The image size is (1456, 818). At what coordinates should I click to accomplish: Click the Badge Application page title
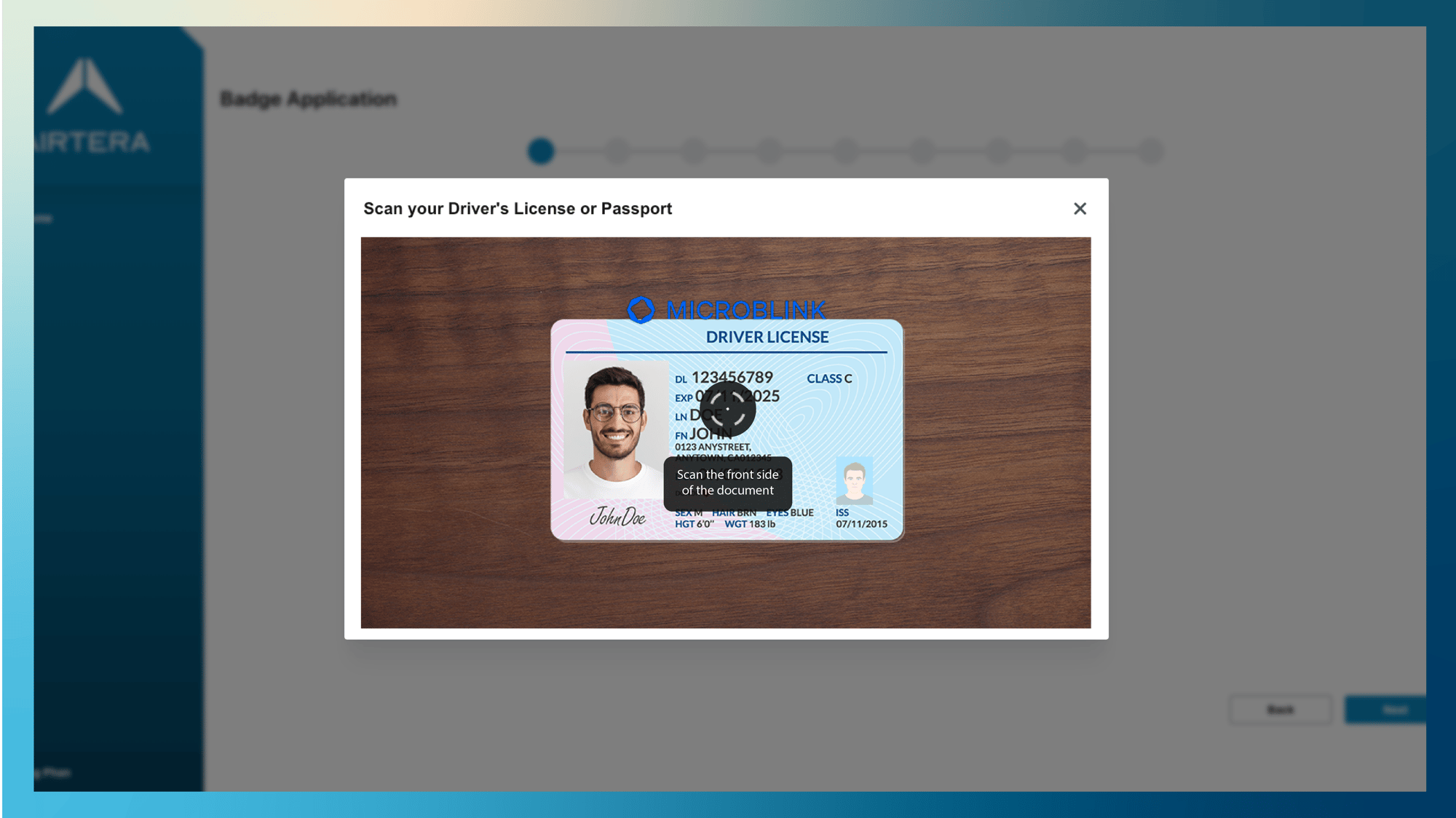[309, 99]
